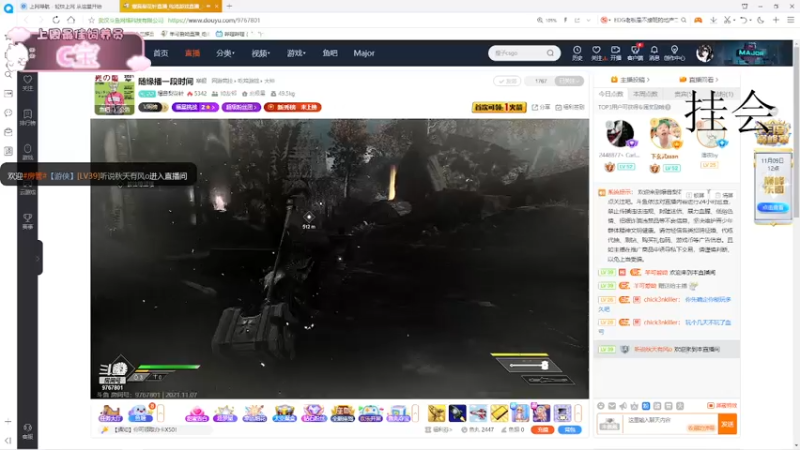Open the 客户端 client download icon
Viewport: 800px width, 450px height.
(635, 53)
